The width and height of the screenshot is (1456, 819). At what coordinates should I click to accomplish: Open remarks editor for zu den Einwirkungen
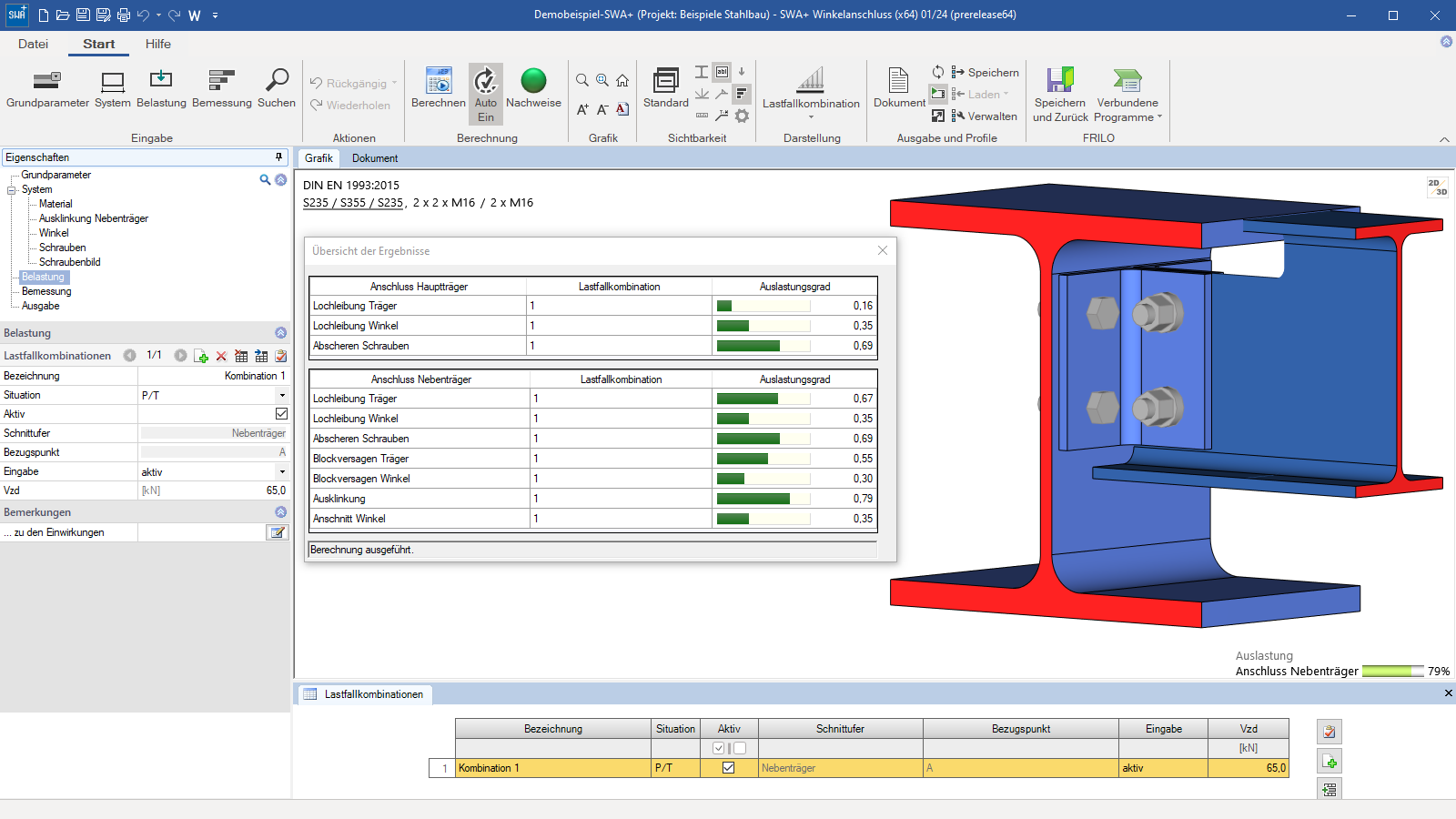(x=277, y=532)
